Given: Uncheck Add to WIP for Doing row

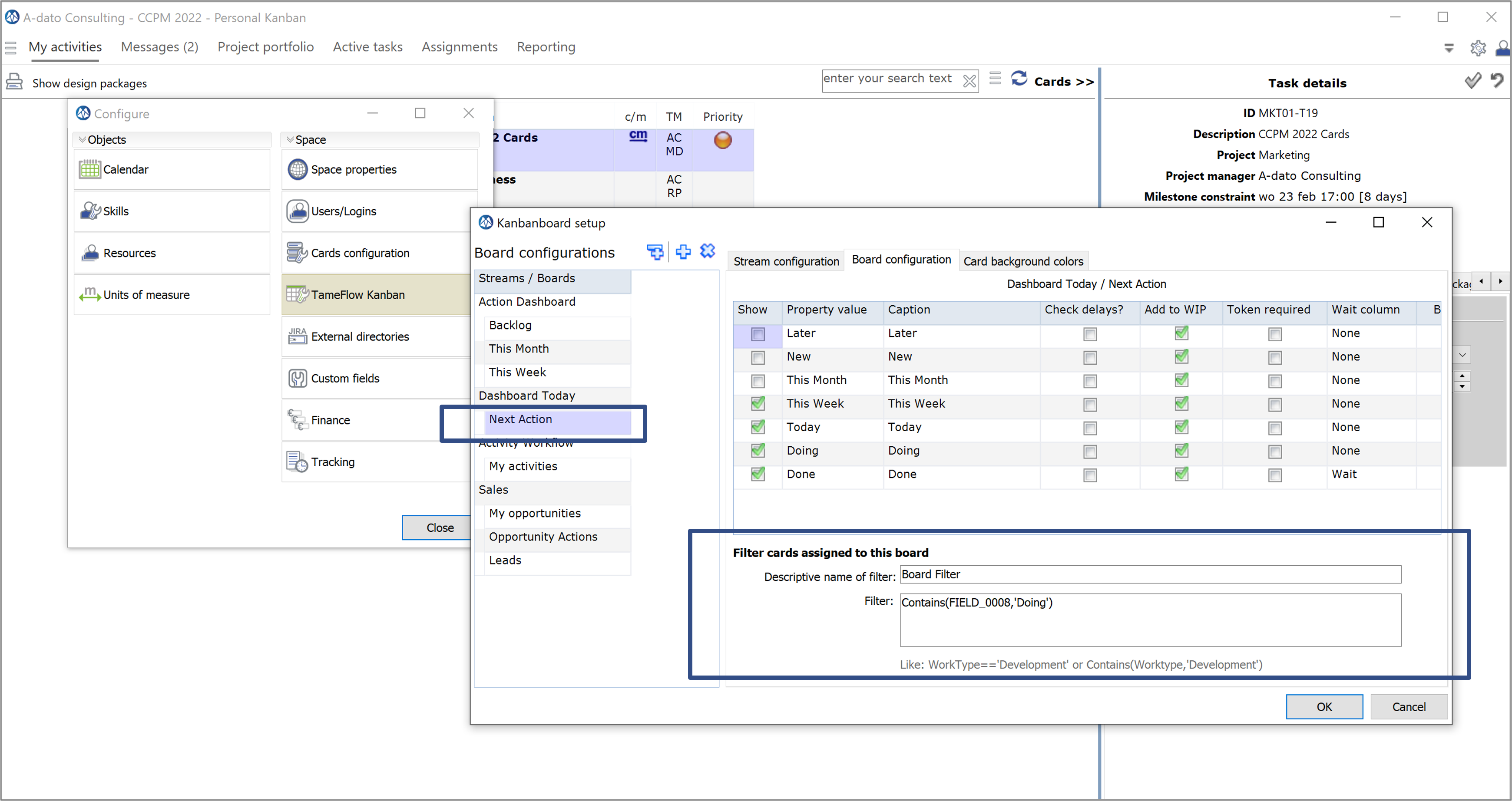Looking at the screenshot, I should (1181, 451).
